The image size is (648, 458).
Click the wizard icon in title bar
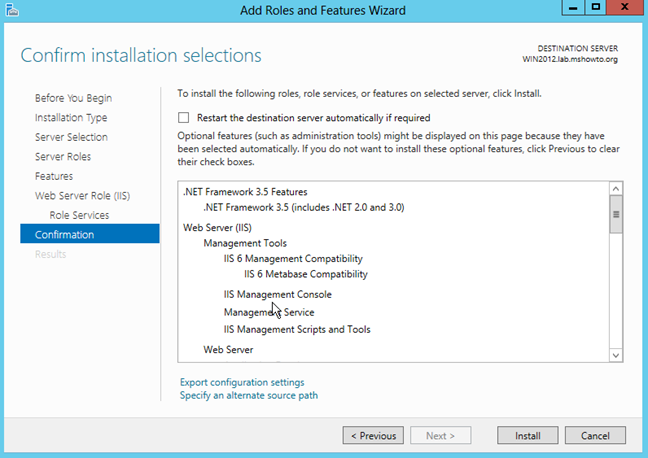[12, 10]
